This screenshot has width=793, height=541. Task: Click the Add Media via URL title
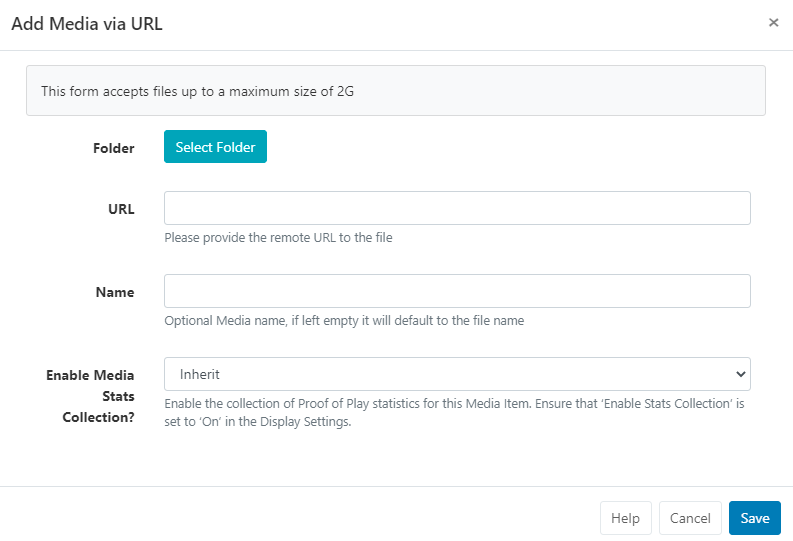[x=87, y=24]
